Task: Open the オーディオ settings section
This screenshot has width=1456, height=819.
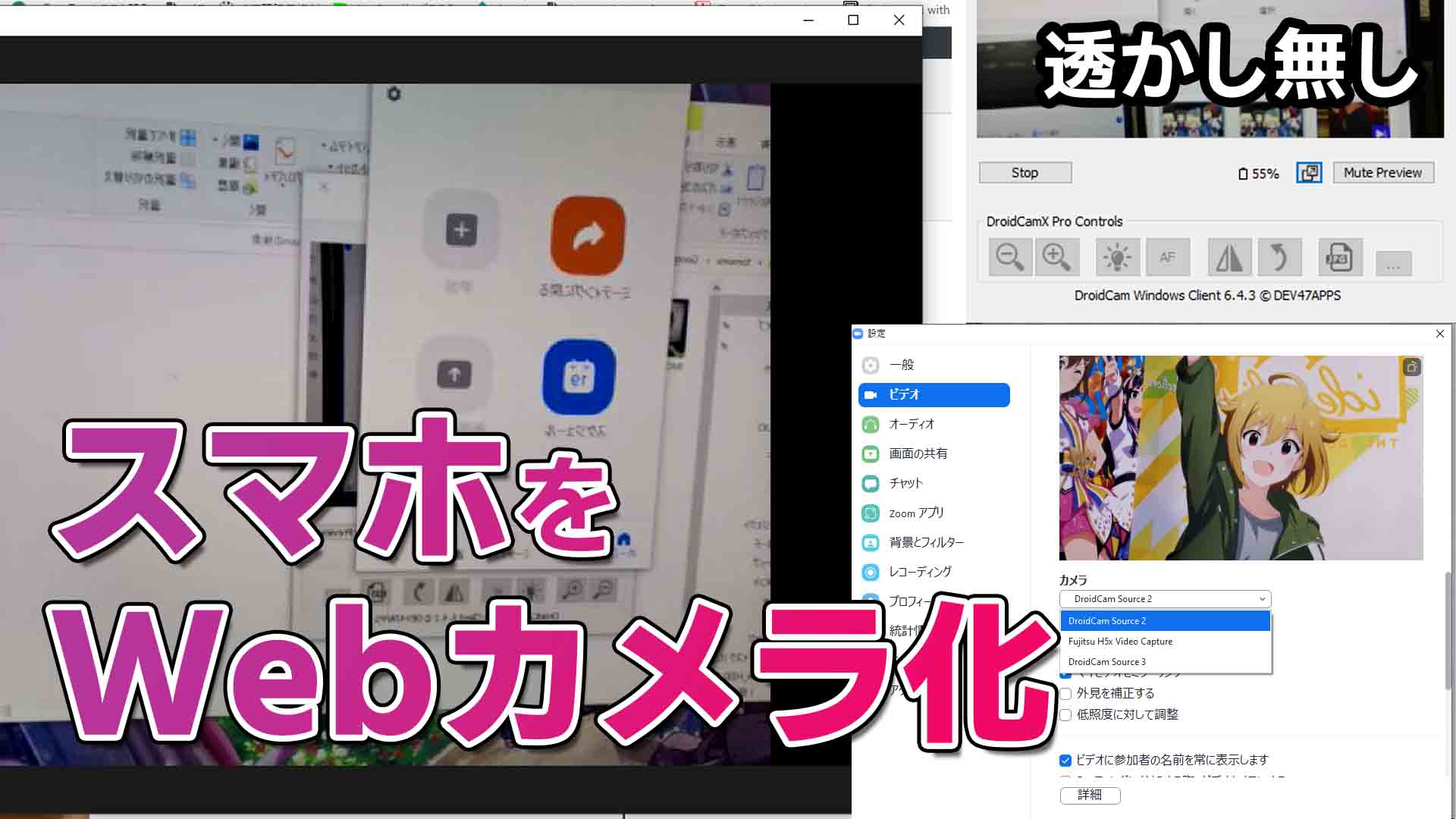Action: (934, 424)
